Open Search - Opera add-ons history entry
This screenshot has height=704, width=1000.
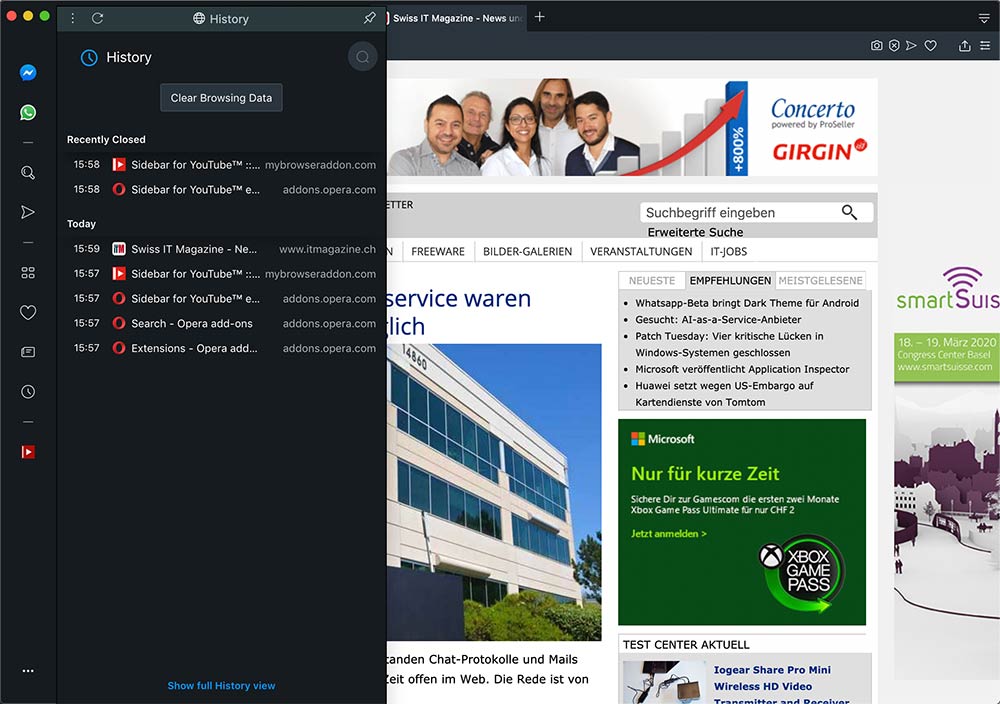221,323
